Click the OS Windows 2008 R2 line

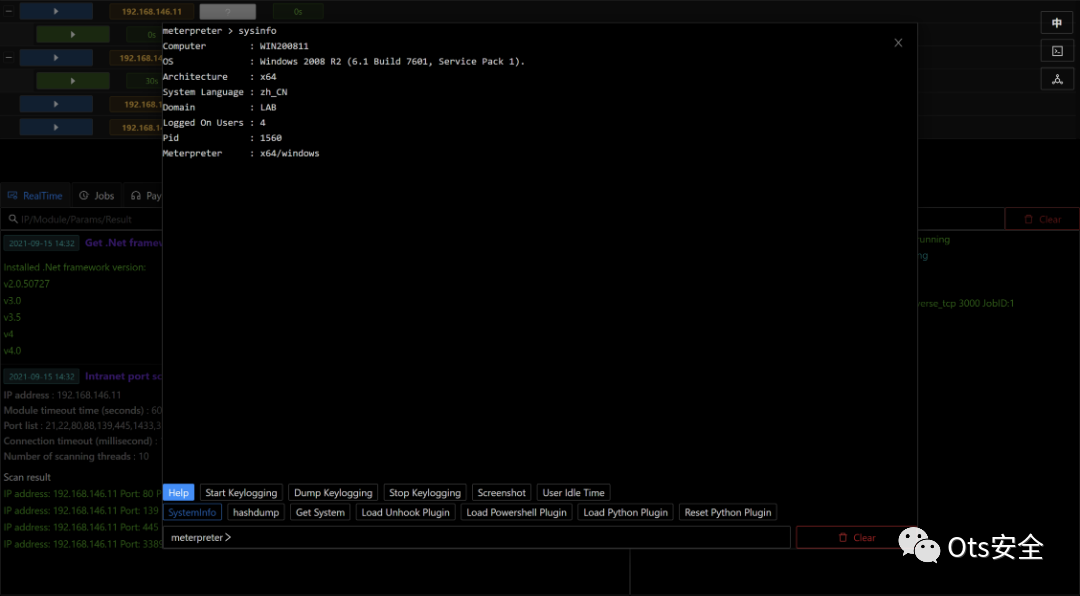[344, 61]
